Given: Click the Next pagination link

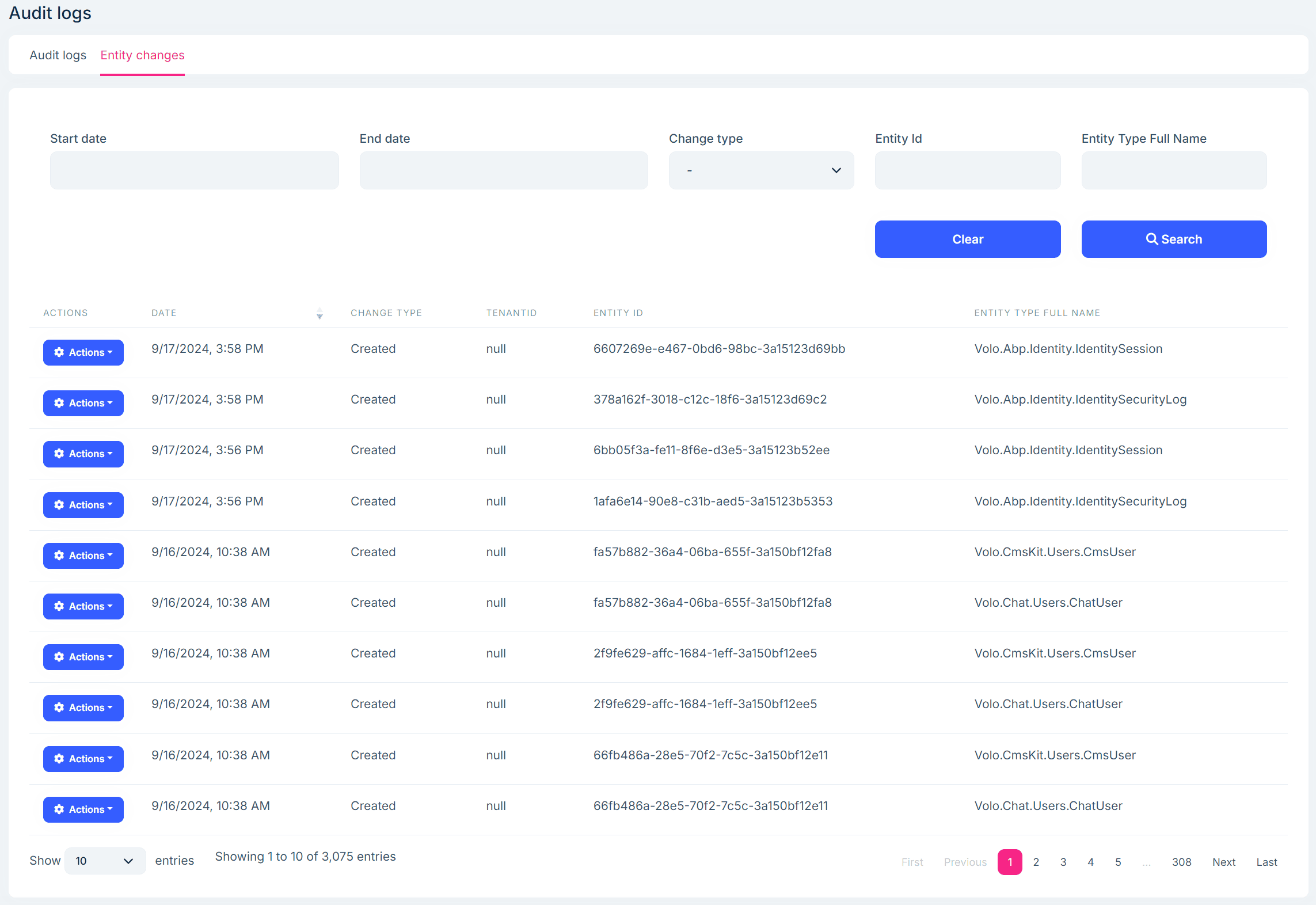Looking at the screenshot, I should click(x=1224, y=862).
